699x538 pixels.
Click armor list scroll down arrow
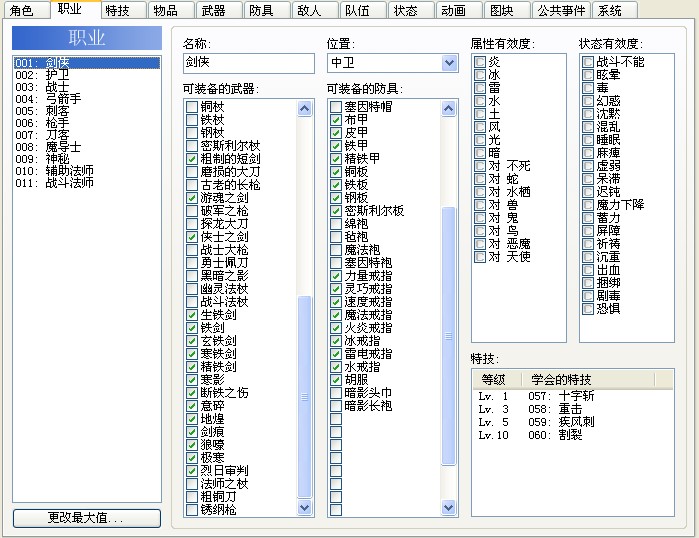[448, 507]
